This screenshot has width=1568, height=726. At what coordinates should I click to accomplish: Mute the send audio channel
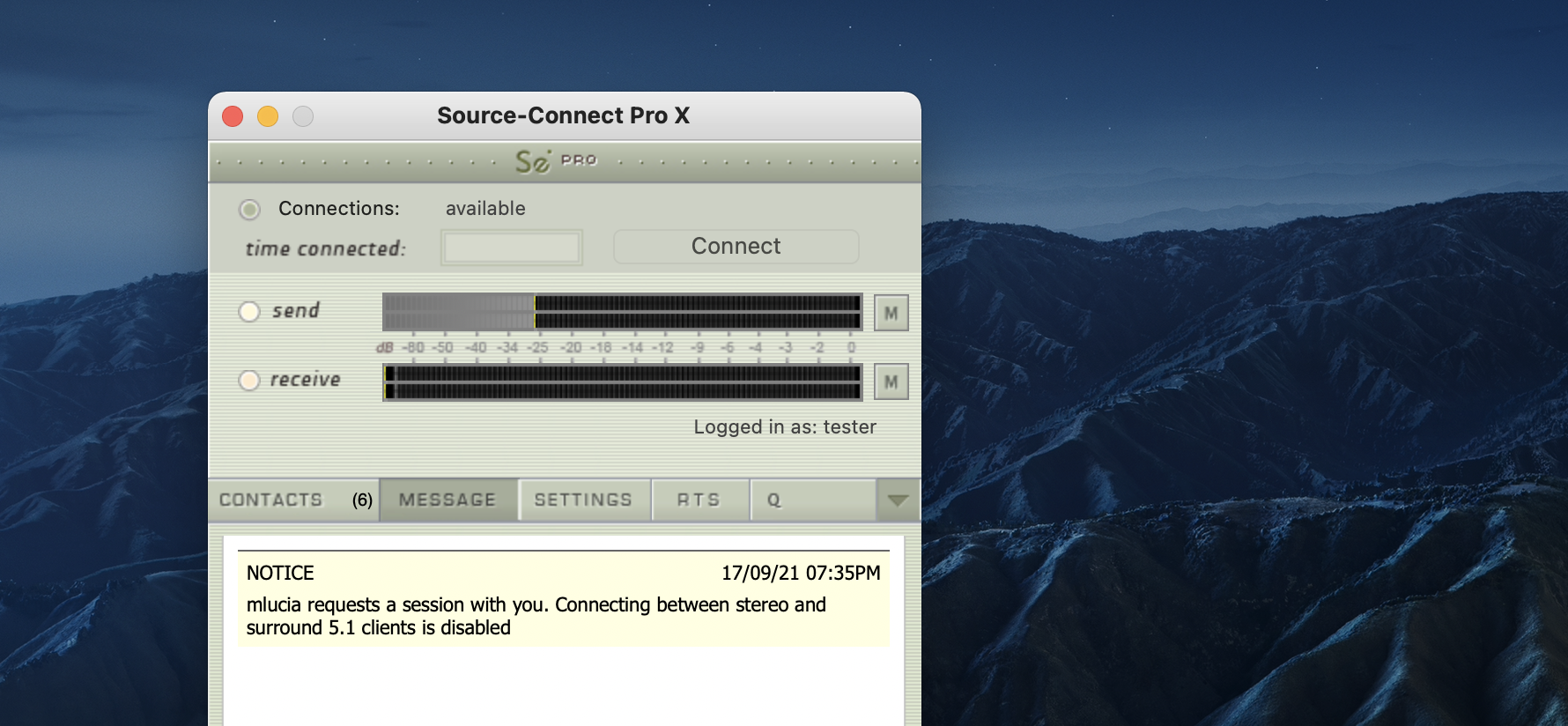point(891,313)
